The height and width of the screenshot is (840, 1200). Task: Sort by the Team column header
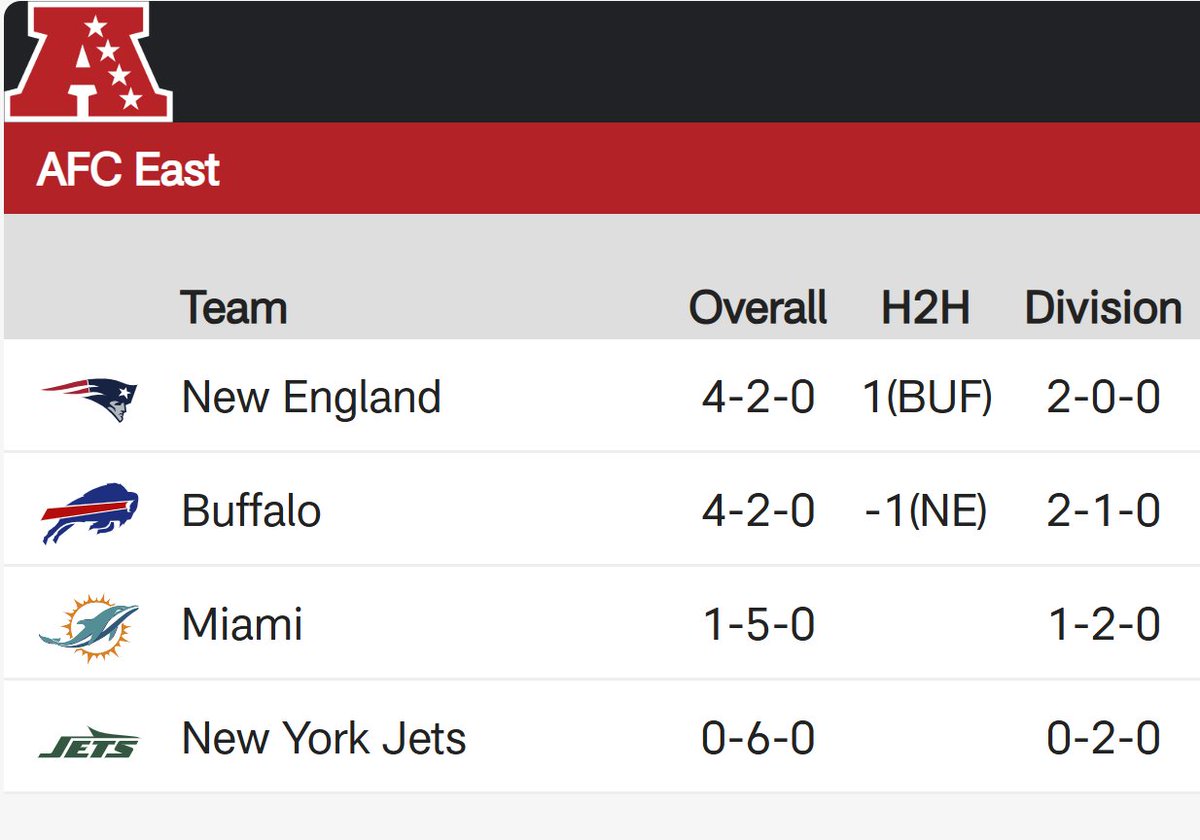234,307
